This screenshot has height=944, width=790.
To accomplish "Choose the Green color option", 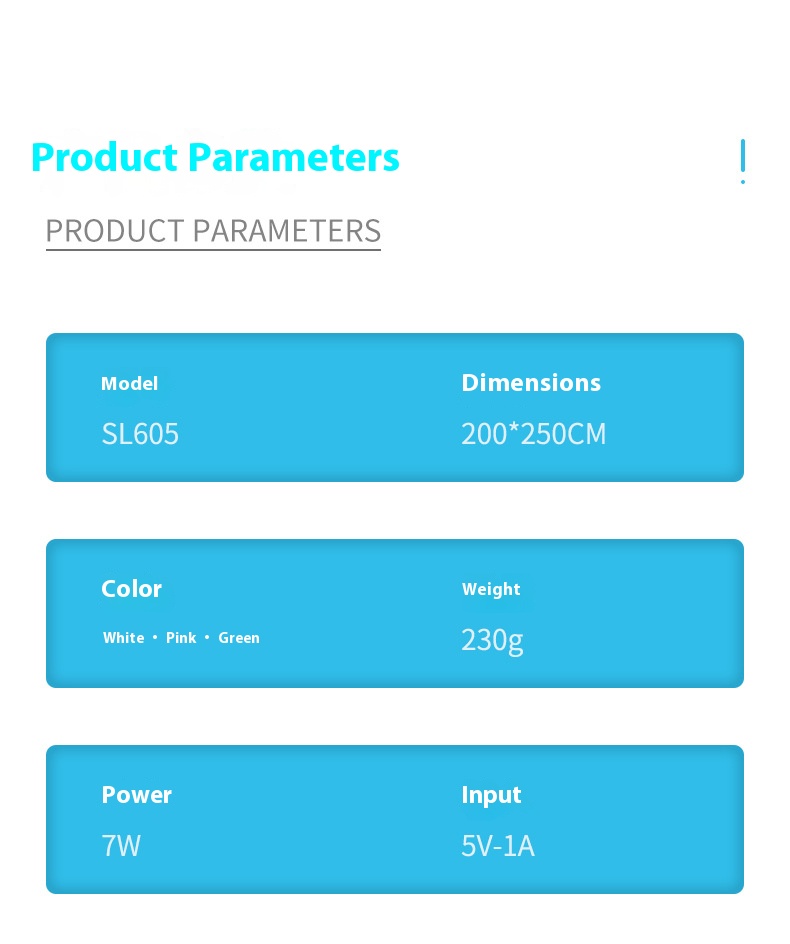I will point(239,638).
